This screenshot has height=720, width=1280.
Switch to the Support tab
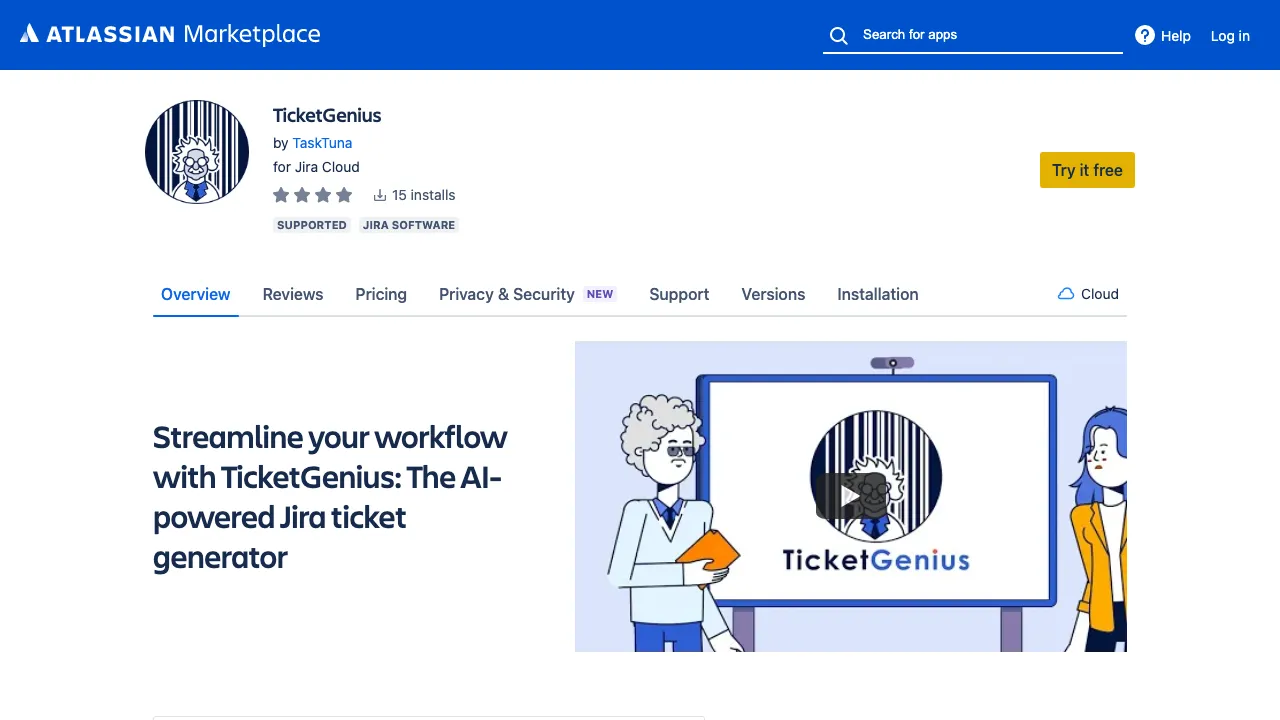tap(679, 294)
